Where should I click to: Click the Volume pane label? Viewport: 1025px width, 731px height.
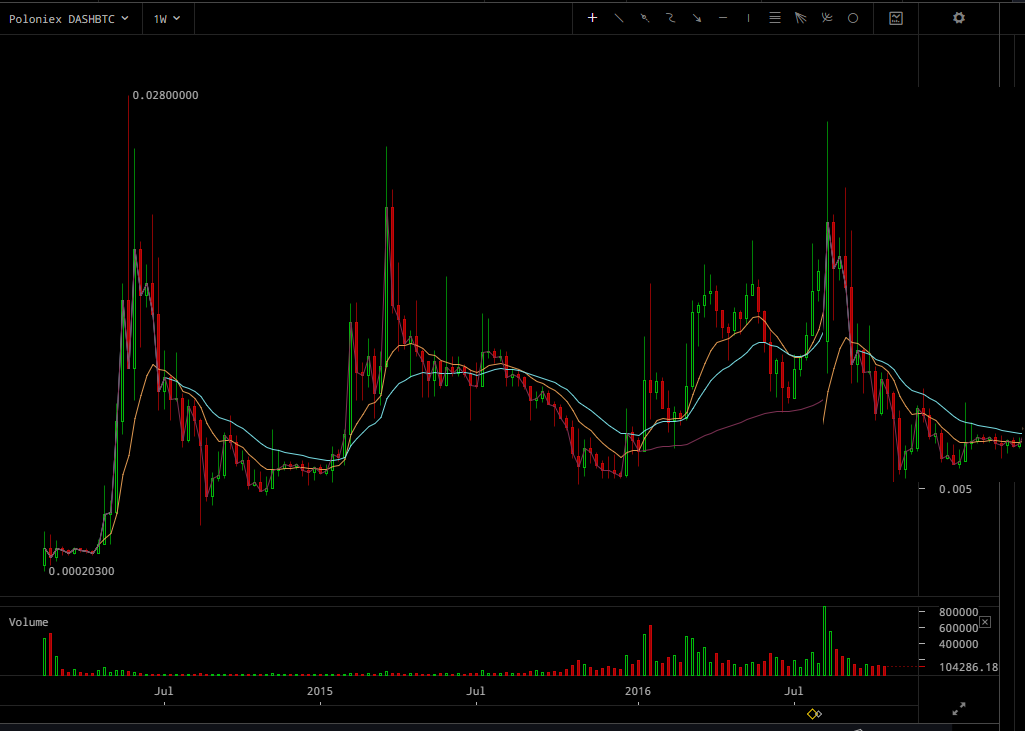tap(28, 622)
